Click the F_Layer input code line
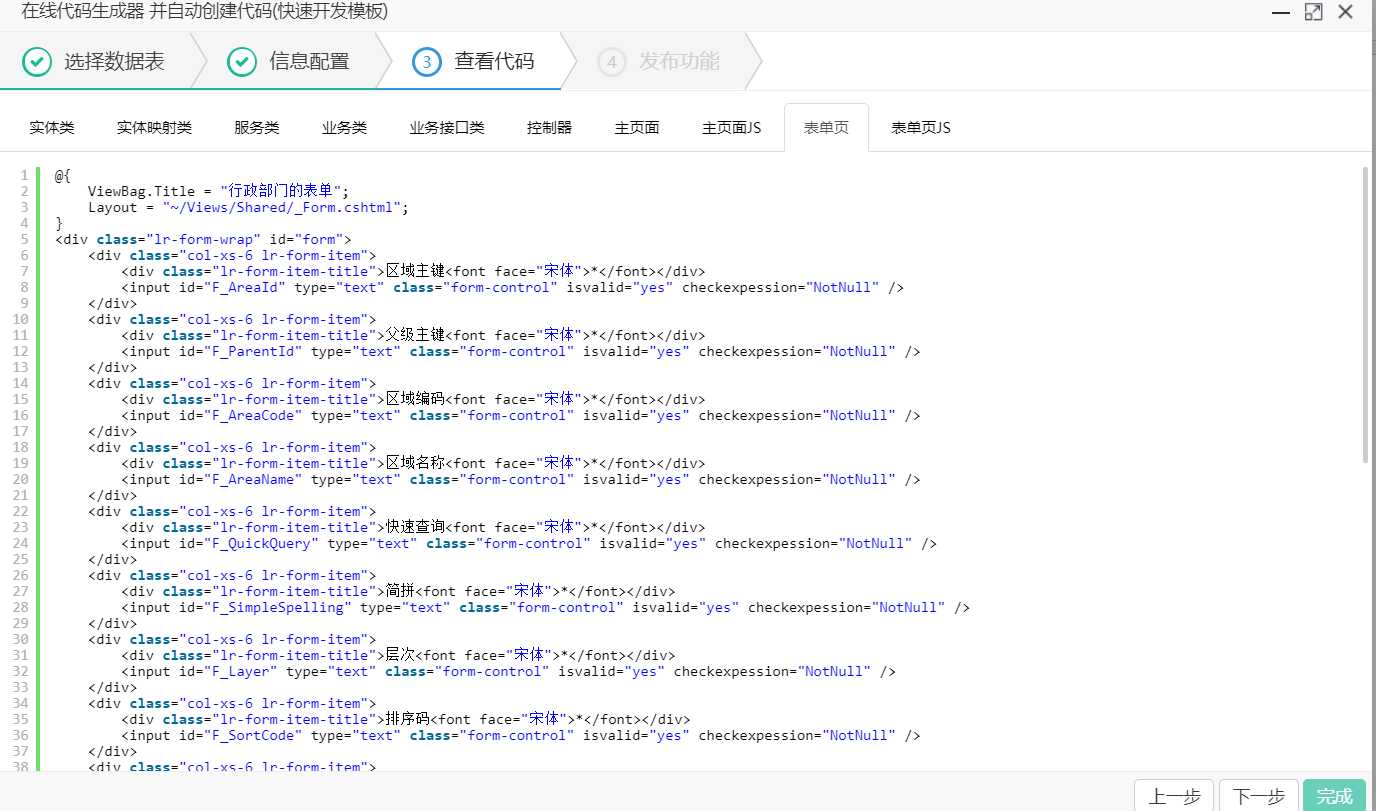The width and height of the screenshot is (1376, 811). click(508, 671)
